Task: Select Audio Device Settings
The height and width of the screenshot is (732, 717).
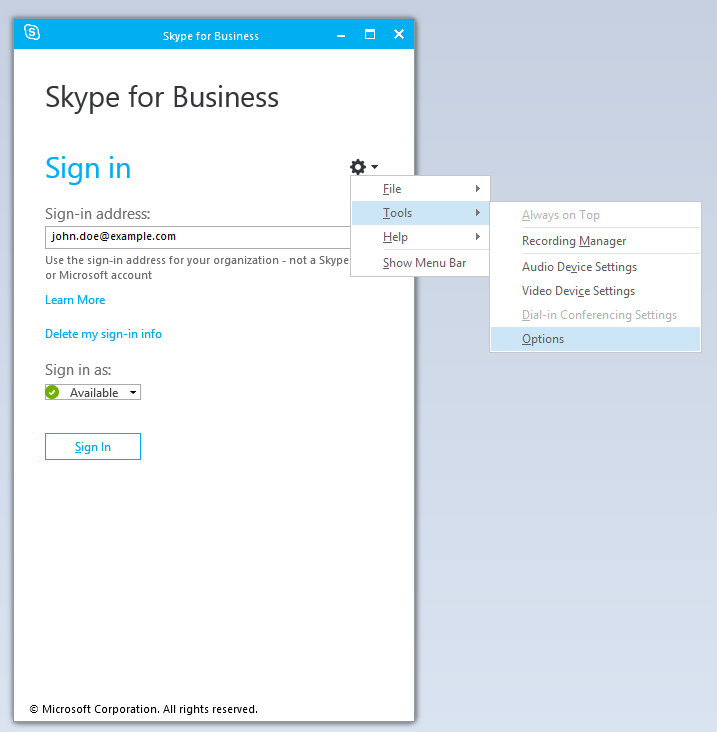Action: [x=579, y=267]
